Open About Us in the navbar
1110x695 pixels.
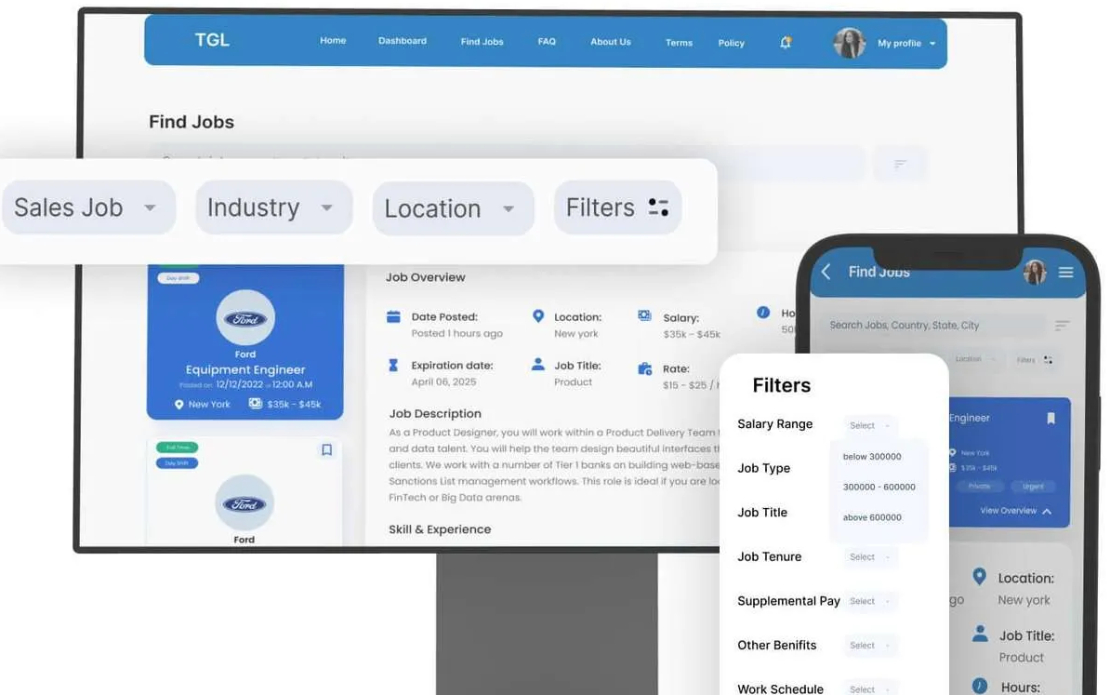(x=610, y=42)
